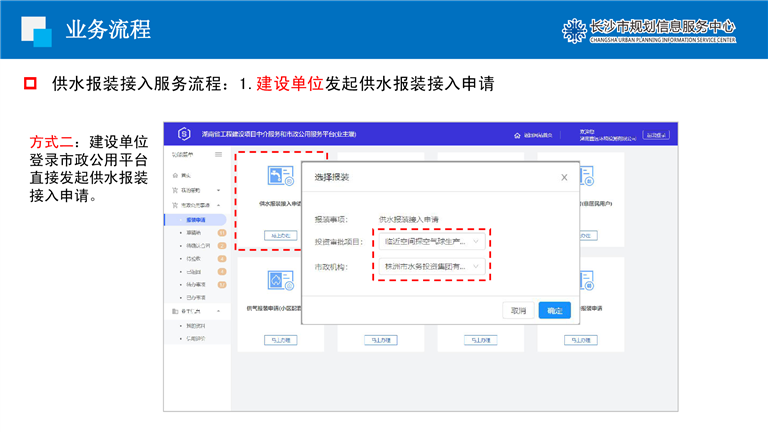This screenshot has height=432, width=768.
Task: Click 马上办理 under 供气报装申请 card
Action: [280, 340]
